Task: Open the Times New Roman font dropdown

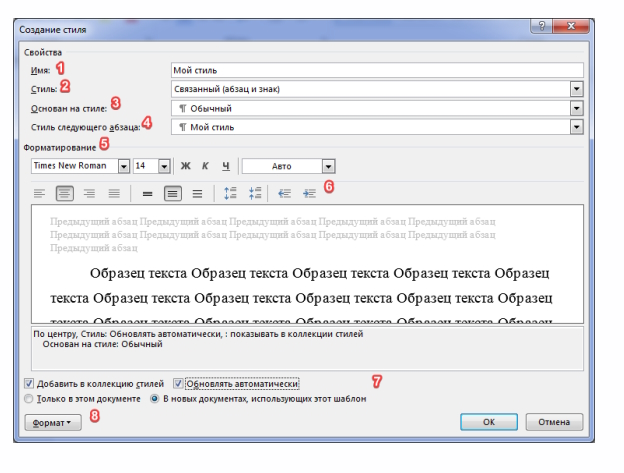Action: point(124,166)
